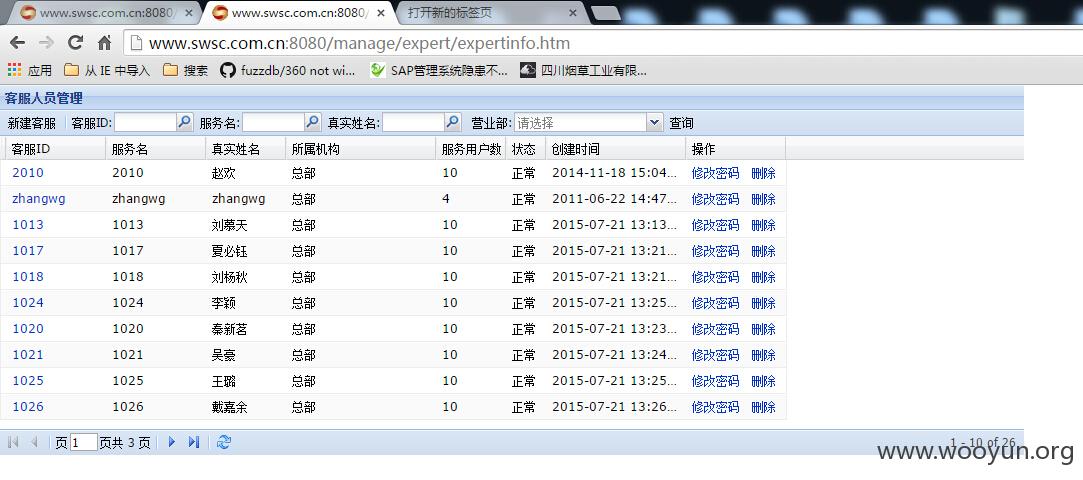Click 修改密码 for zhangwg

716,200
